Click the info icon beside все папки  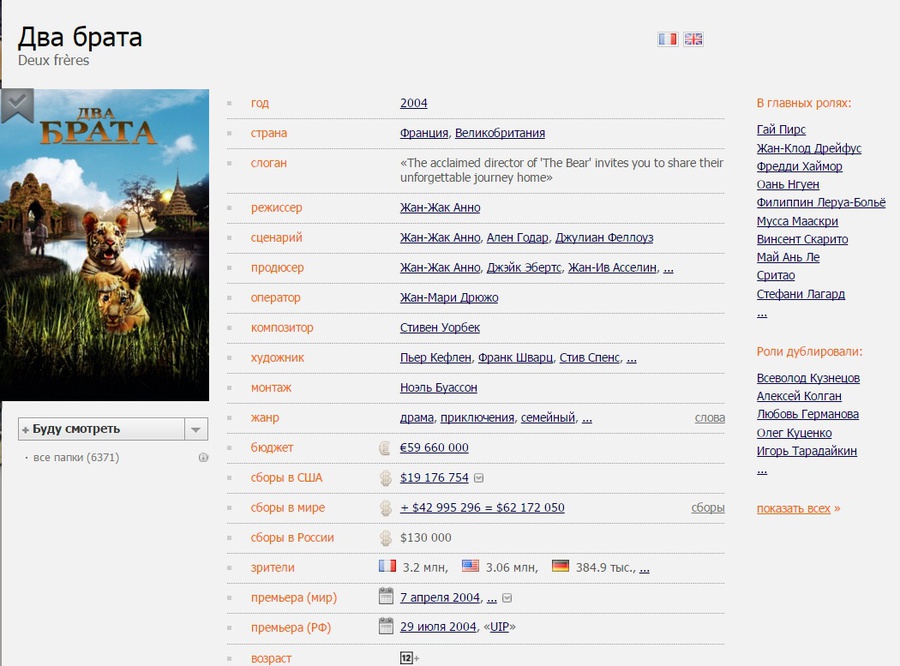[203, 458]
